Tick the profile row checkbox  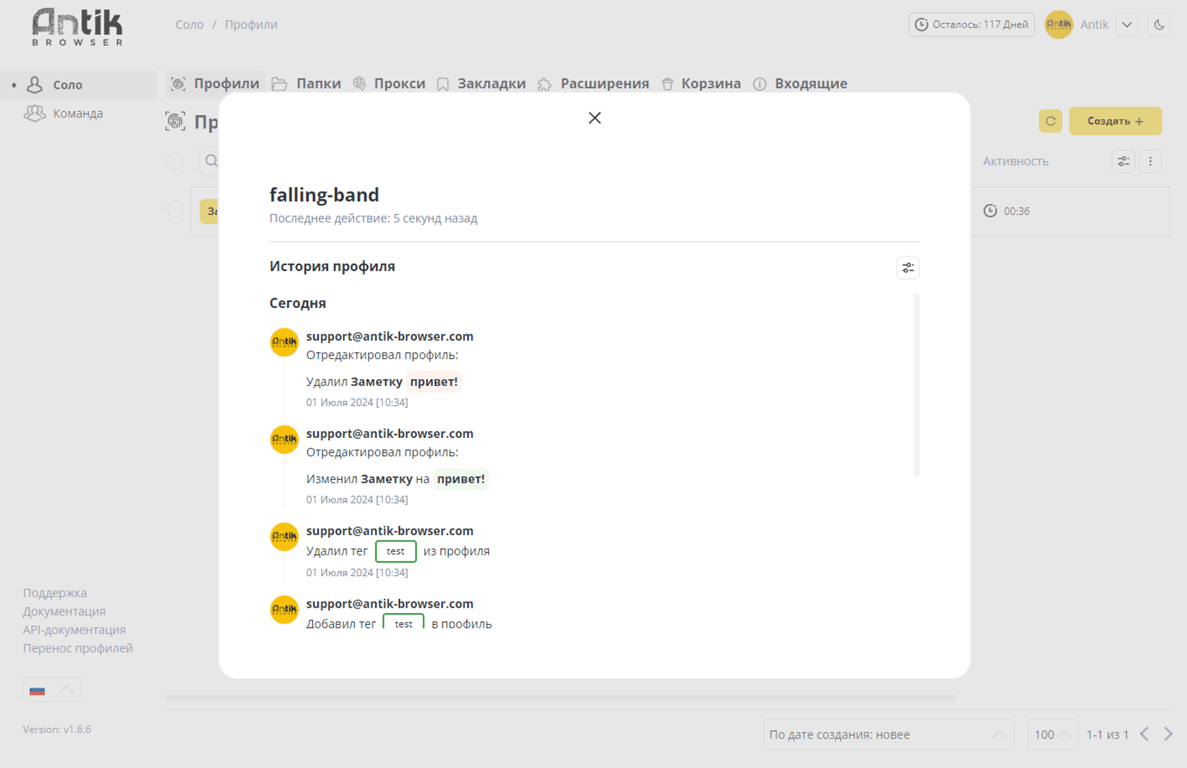click(175, 210)
